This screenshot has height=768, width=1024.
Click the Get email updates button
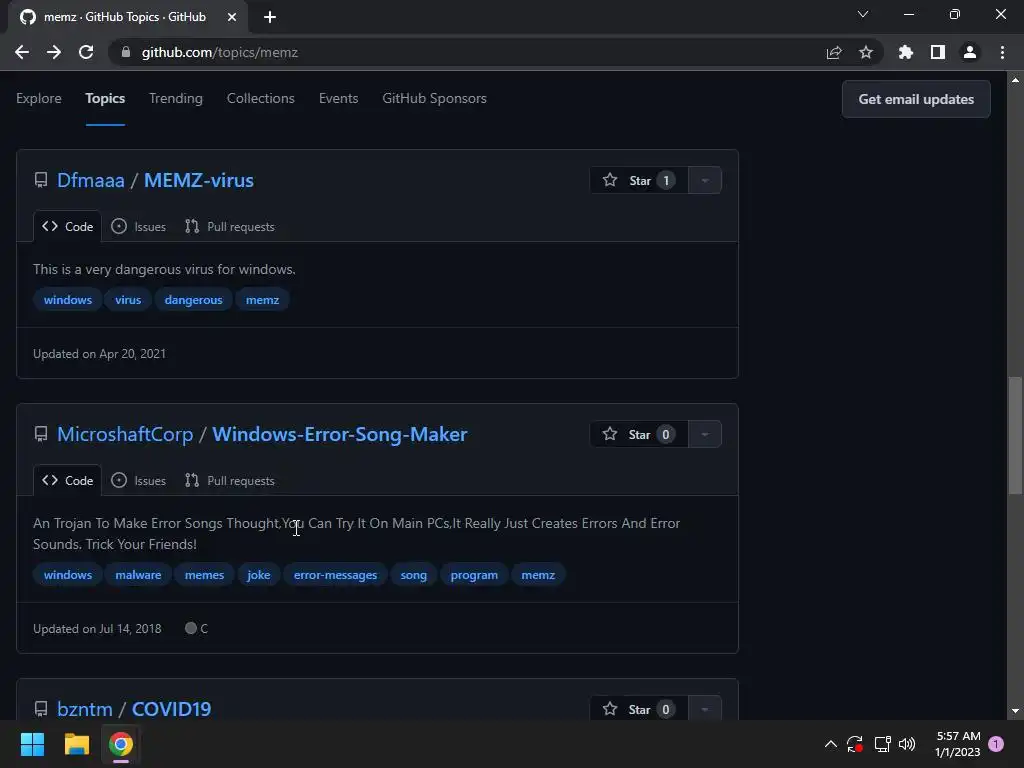(x=916, y=99)
